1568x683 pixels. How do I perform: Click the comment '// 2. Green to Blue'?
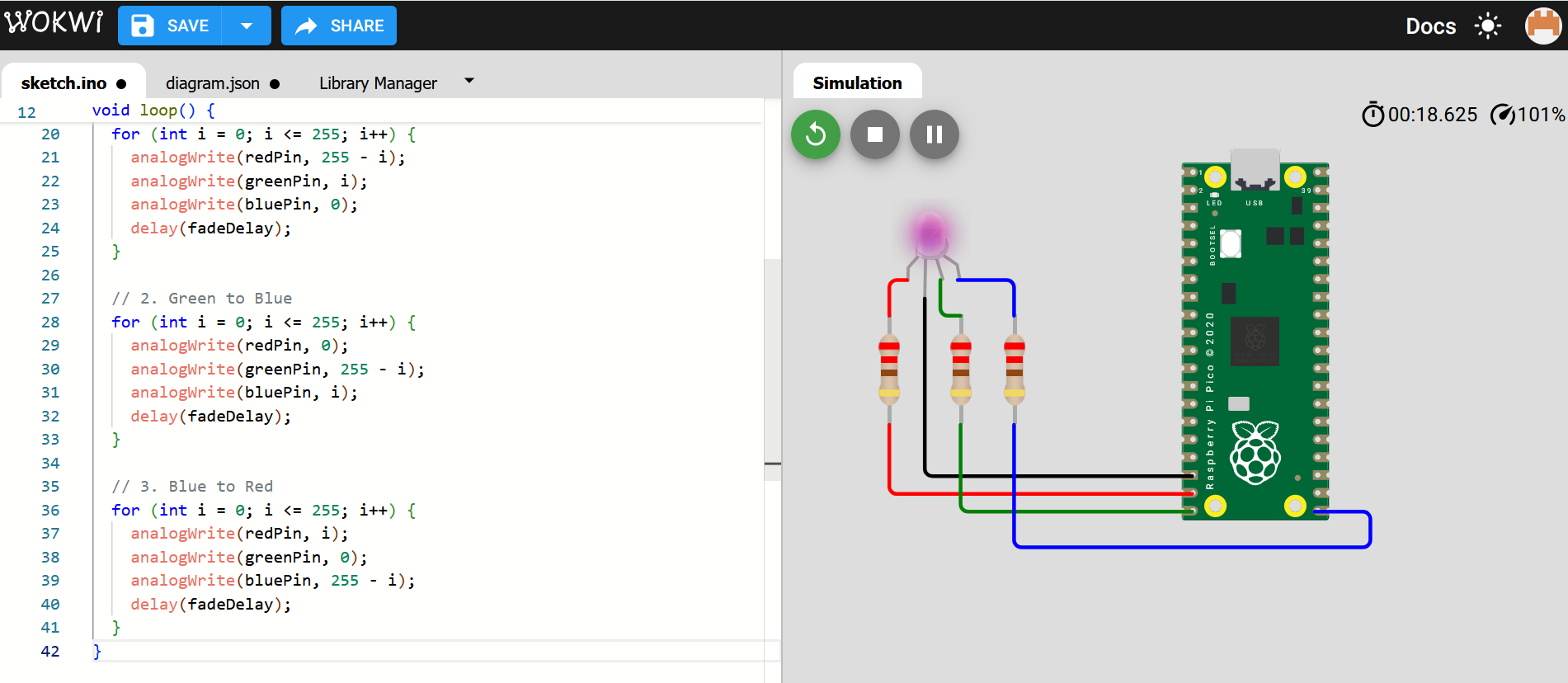202,299
